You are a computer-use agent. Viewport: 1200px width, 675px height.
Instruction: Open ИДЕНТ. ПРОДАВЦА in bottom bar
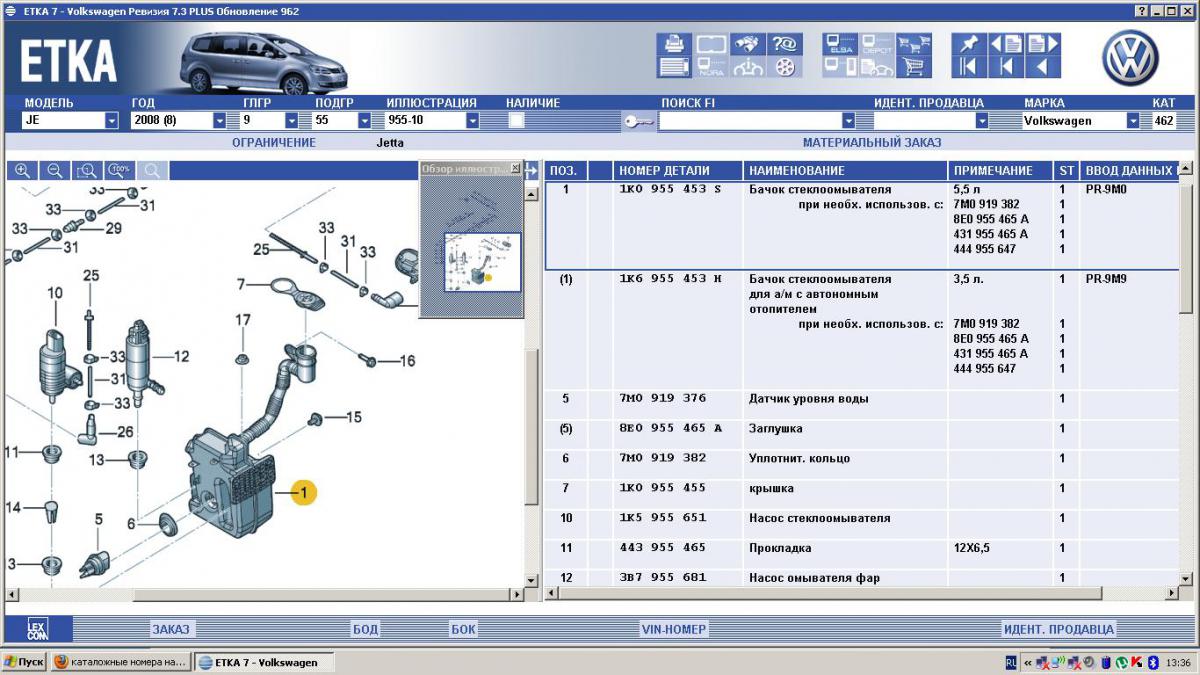(1058, 629)
